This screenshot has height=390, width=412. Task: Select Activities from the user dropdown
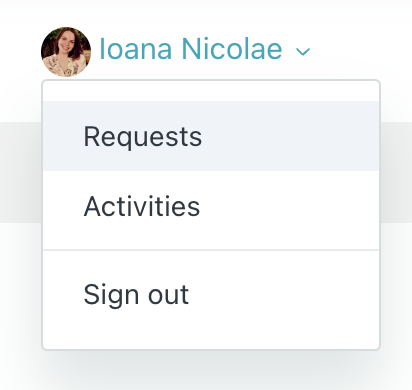(x=211, y=206)
